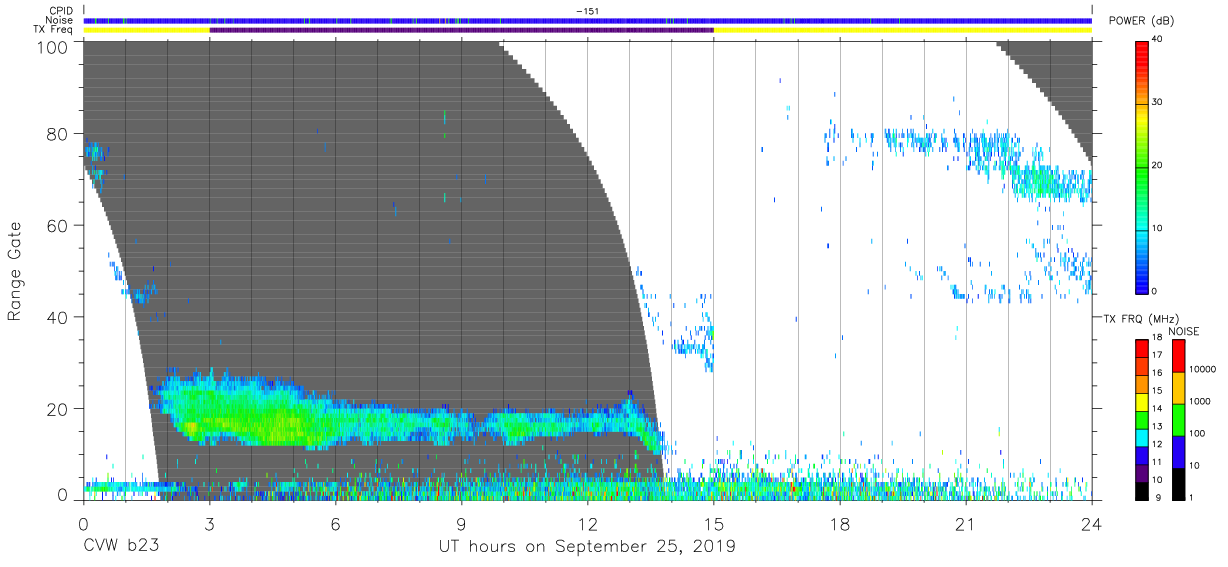Select the 24 tick on the UT hours axis

1091,523
